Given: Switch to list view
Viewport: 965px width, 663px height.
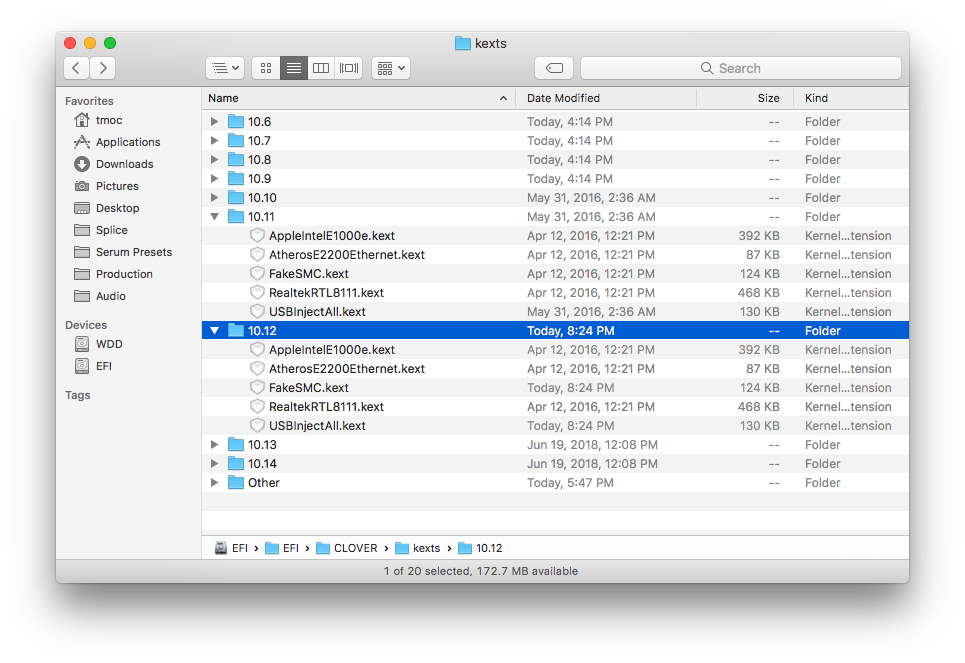Looking at the screenshot, I should click(x=294, y=68).
